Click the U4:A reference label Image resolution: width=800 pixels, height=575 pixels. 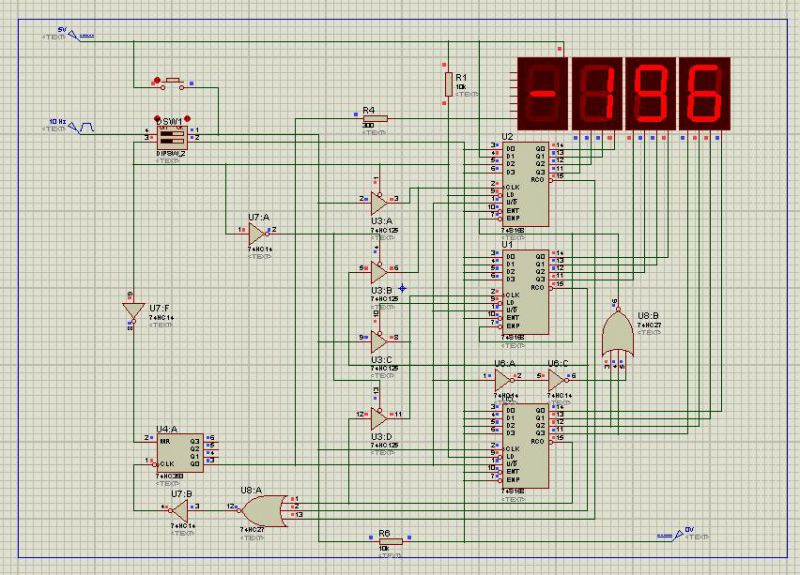[x=167, y=429]
